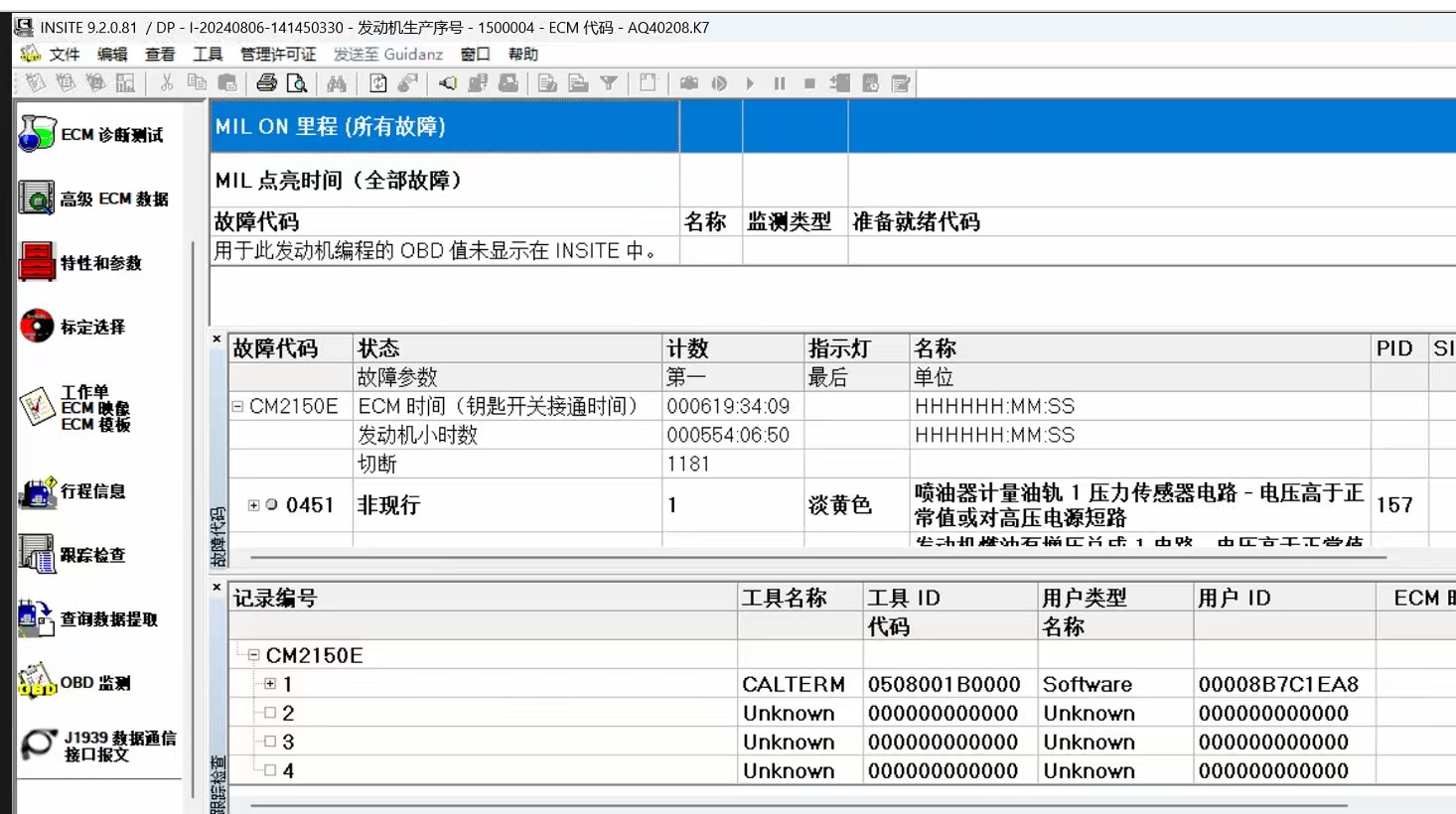Open 行程信息 sidebar icon
The width and height of the screenshot is (1456, 814).
pos(37,491)
